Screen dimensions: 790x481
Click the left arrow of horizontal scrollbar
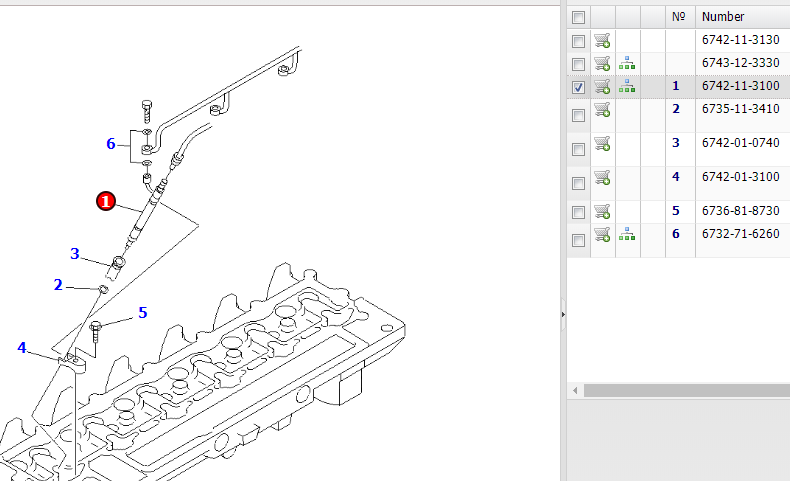[575, 390]
